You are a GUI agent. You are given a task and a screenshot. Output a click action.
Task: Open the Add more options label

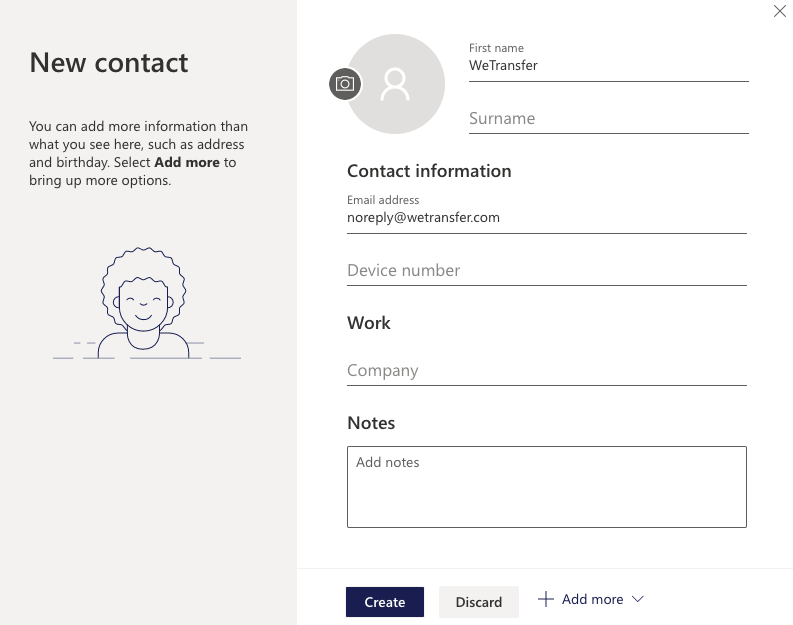click(592, 599)
